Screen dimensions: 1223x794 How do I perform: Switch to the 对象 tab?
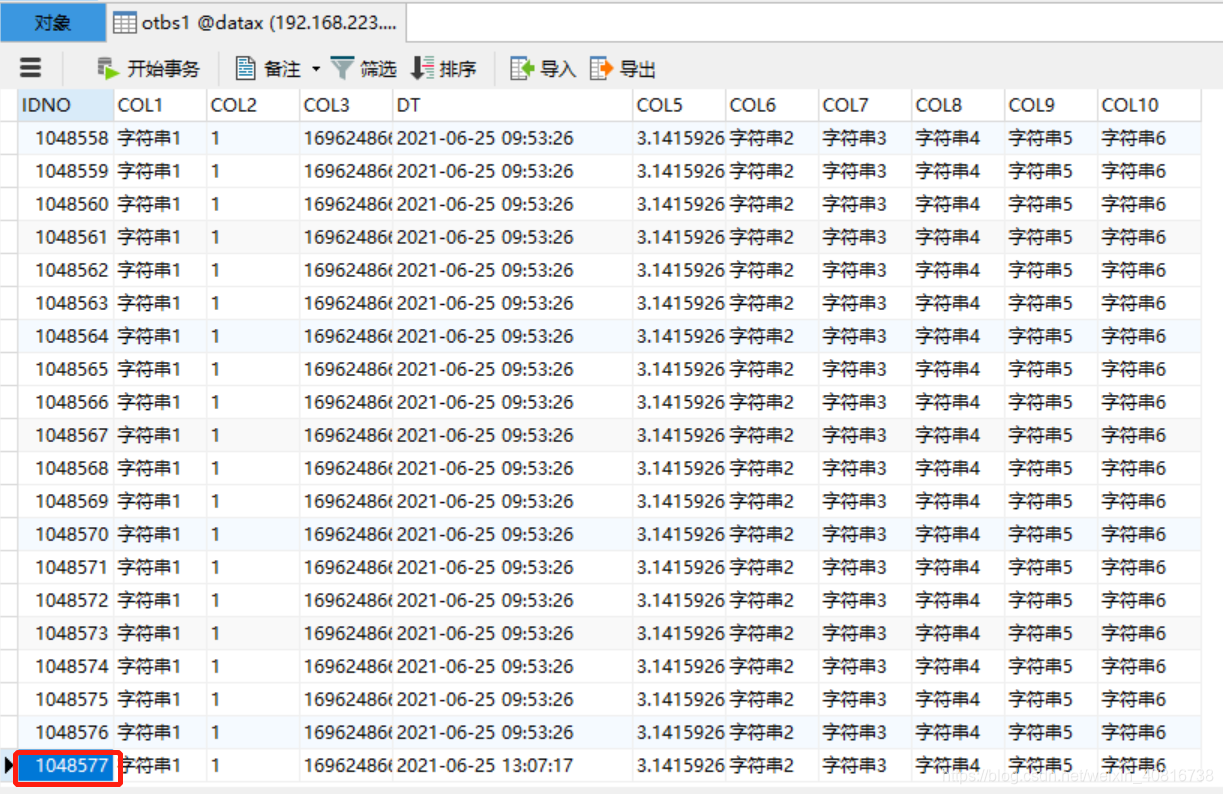[x=53, y=22]
